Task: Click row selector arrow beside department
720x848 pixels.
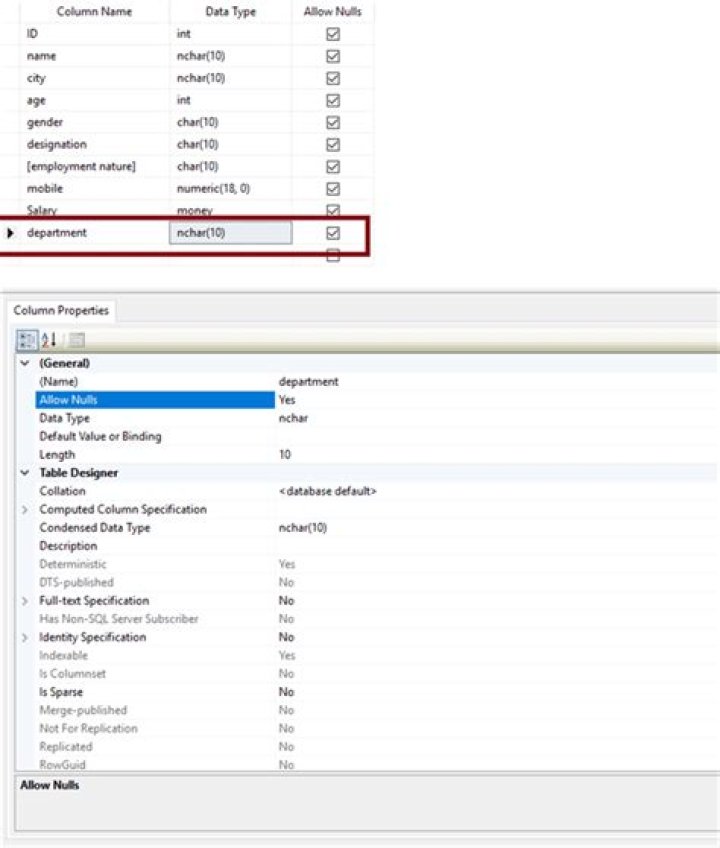Action: pos(11,233)
